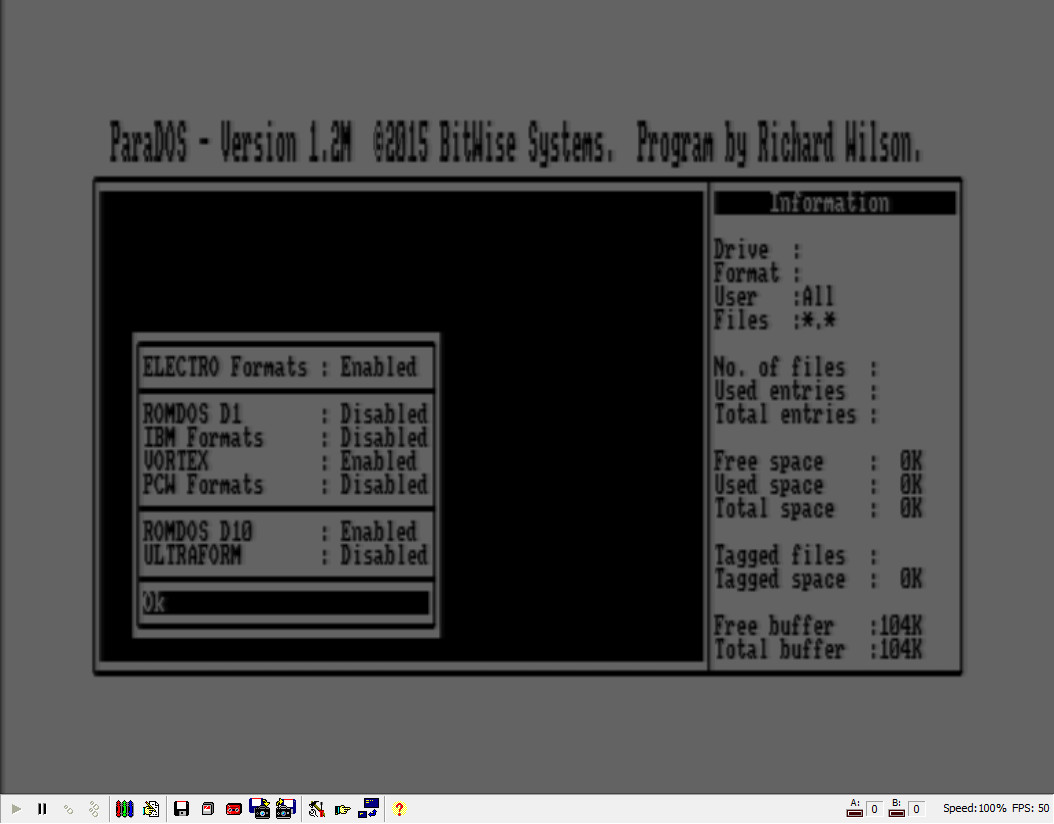Click the multi-step debug icon beside pause

[x=93, y=809]
